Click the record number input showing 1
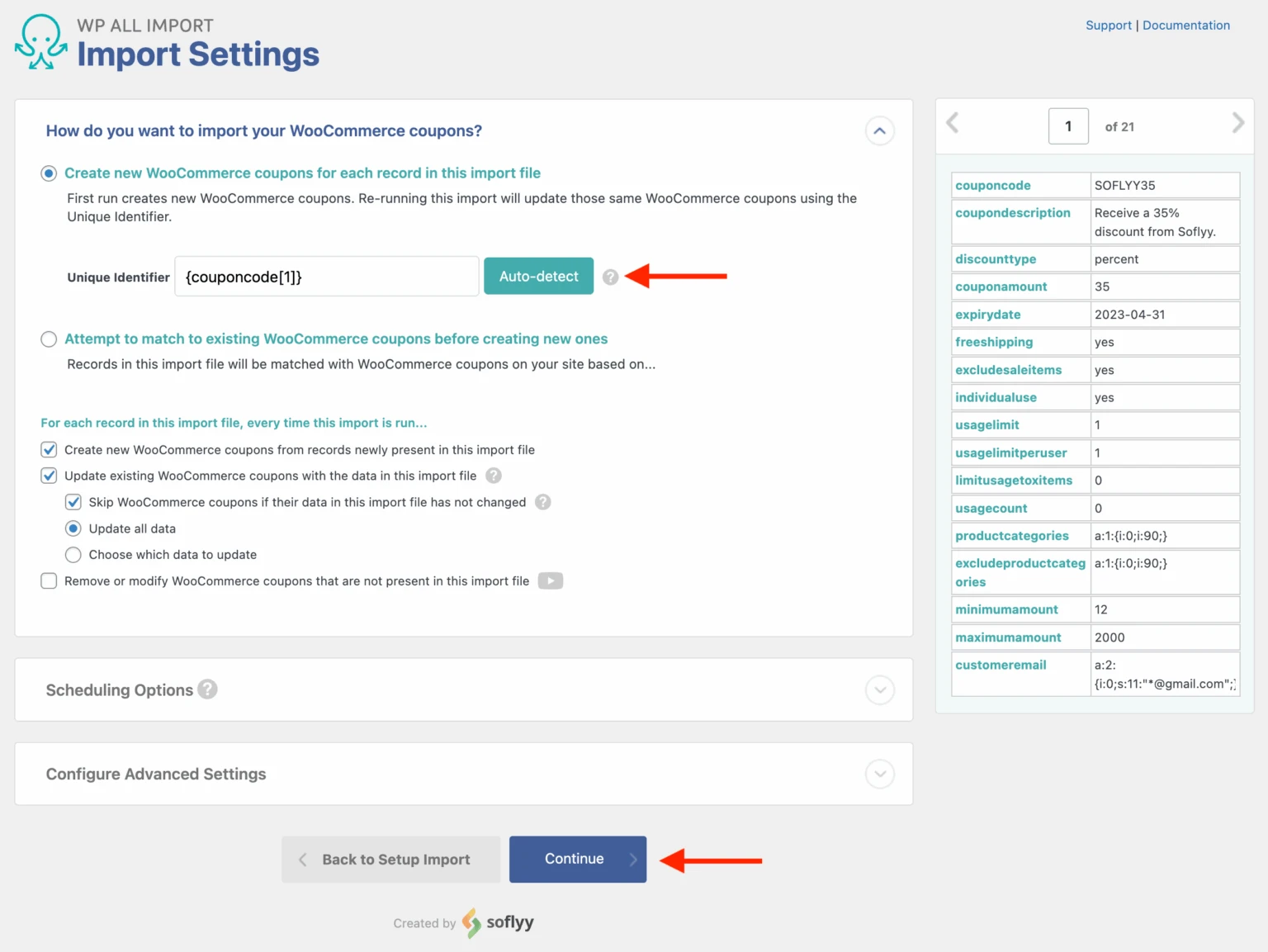This screenshot has height=952, width=1268. click(1068, 126)
